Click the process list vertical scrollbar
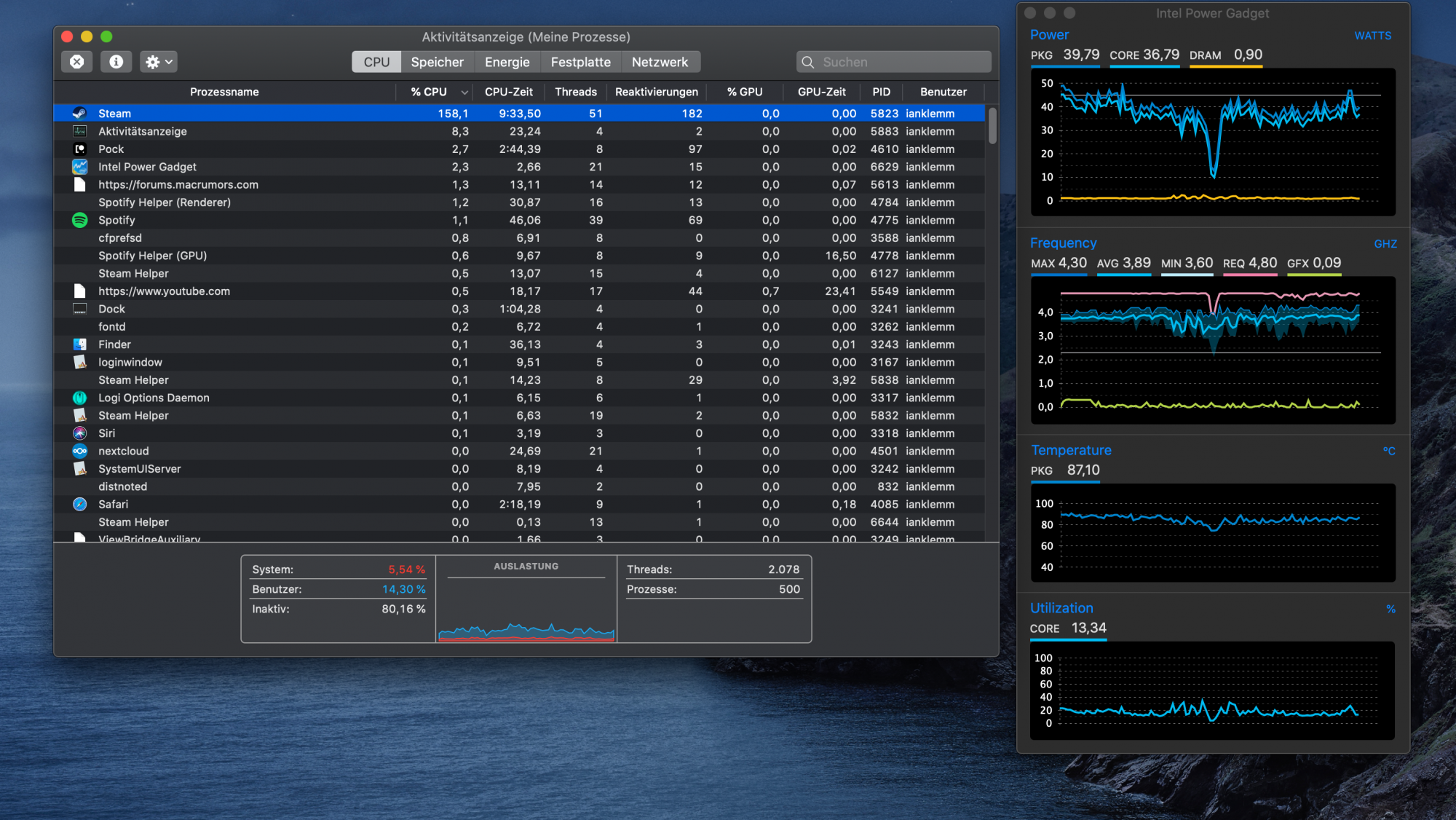Viewport: 1456px width, 820px height. pos(992,125)
